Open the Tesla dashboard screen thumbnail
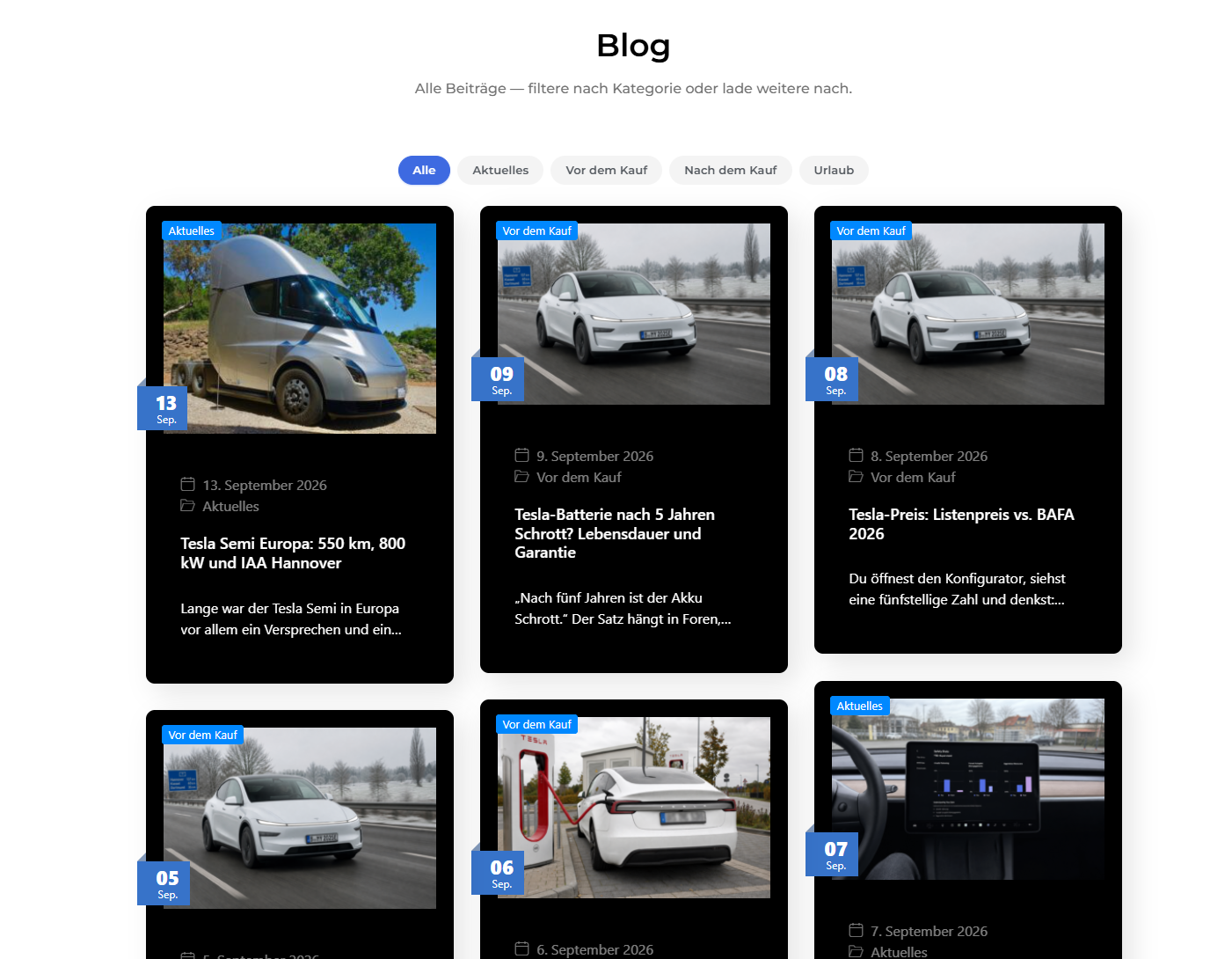The height and width of the screenshot is (959, 1232). tap(968, 789)
